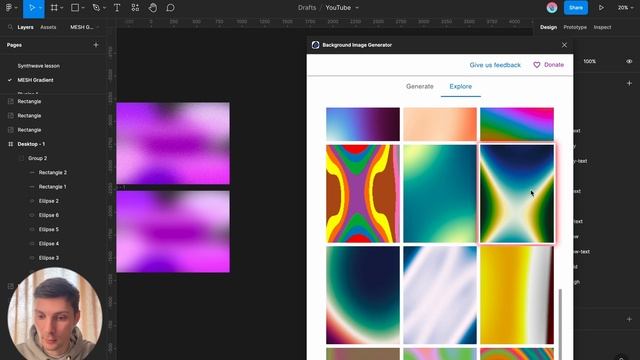640x360 pixels.
Task: Select the Rectangle 1 layer
Action: tap(52, 187)
